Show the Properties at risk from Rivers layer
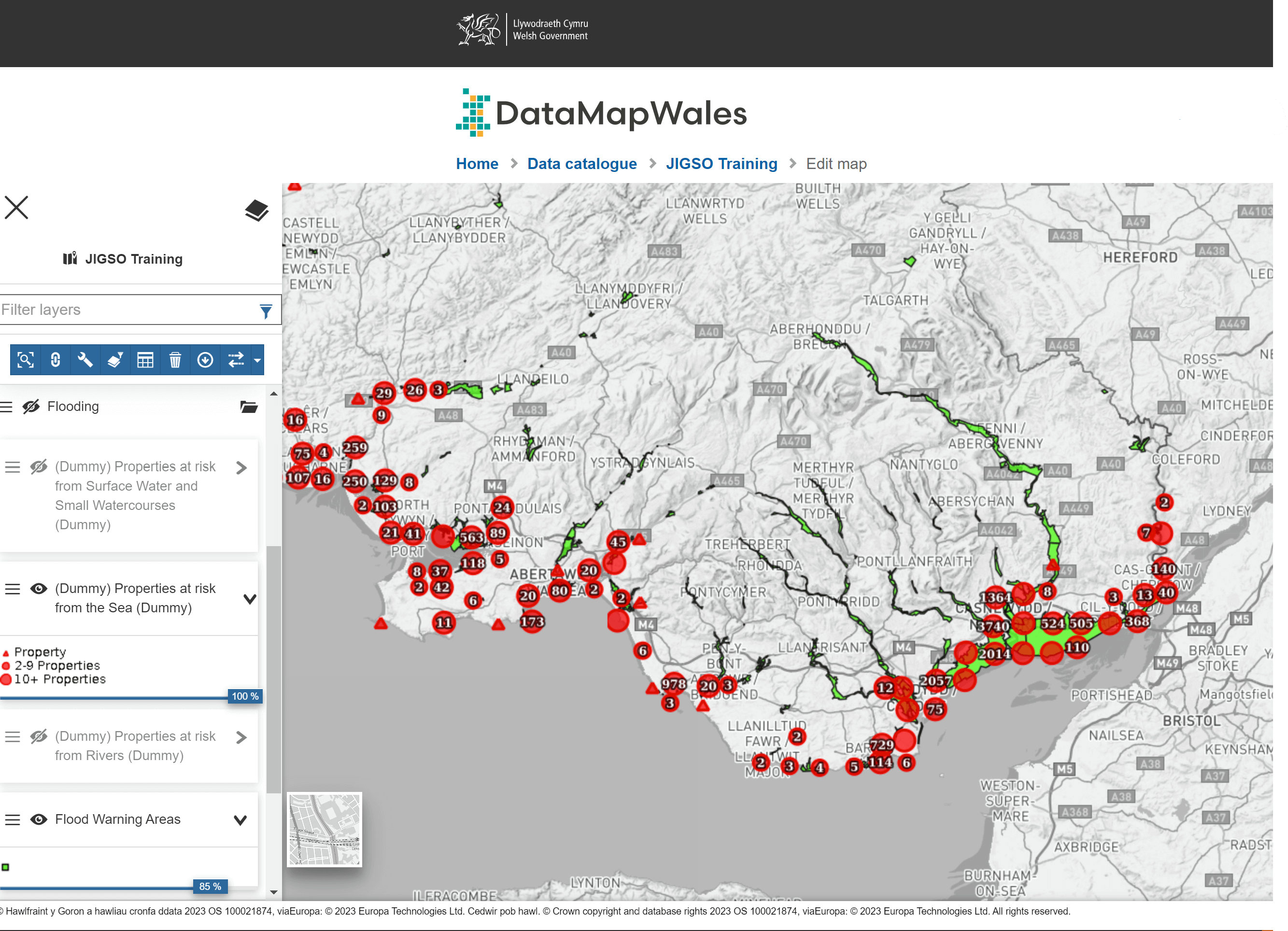The width and height of the screenshot is (1288, 931). [39, 736]
